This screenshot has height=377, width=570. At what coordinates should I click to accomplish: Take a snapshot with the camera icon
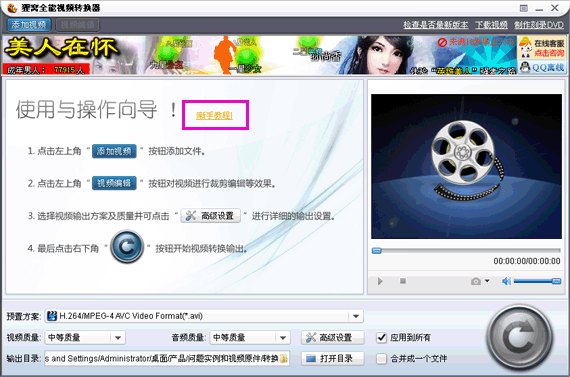475,281
